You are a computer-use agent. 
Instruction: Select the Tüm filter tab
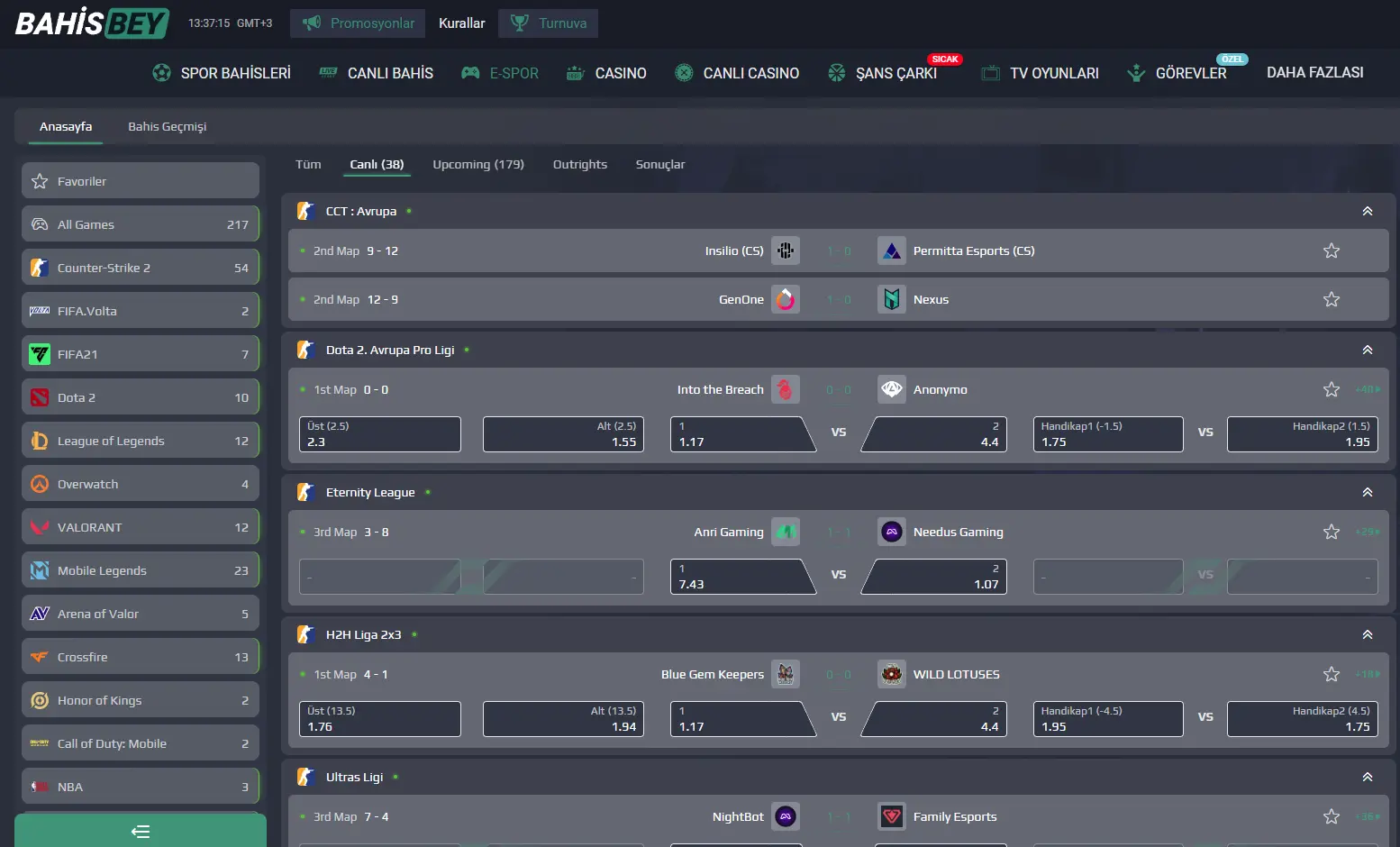[x=308, y=164]
